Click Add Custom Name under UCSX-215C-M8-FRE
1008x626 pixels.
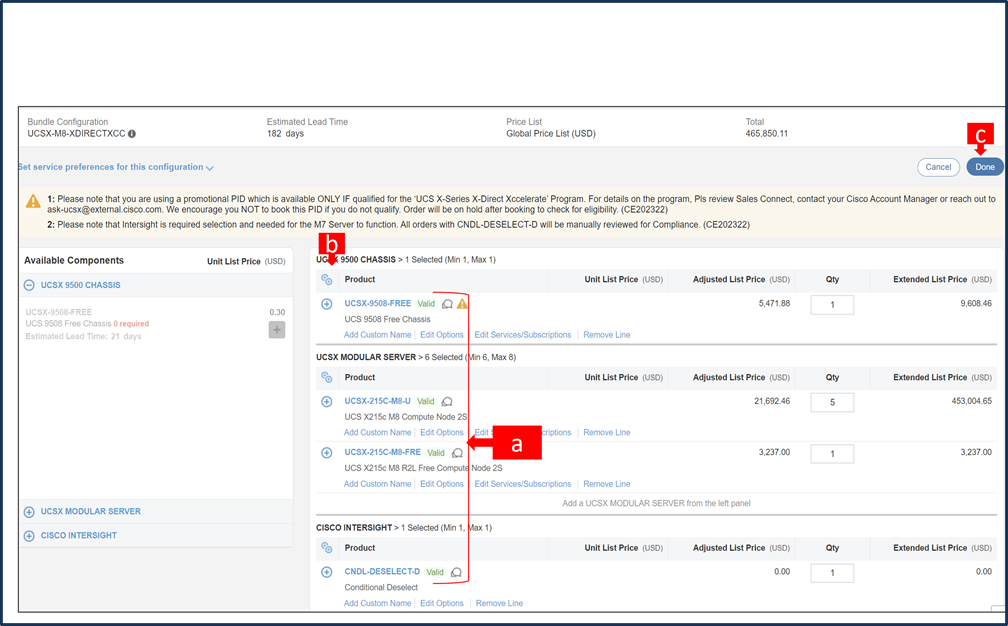377,484
